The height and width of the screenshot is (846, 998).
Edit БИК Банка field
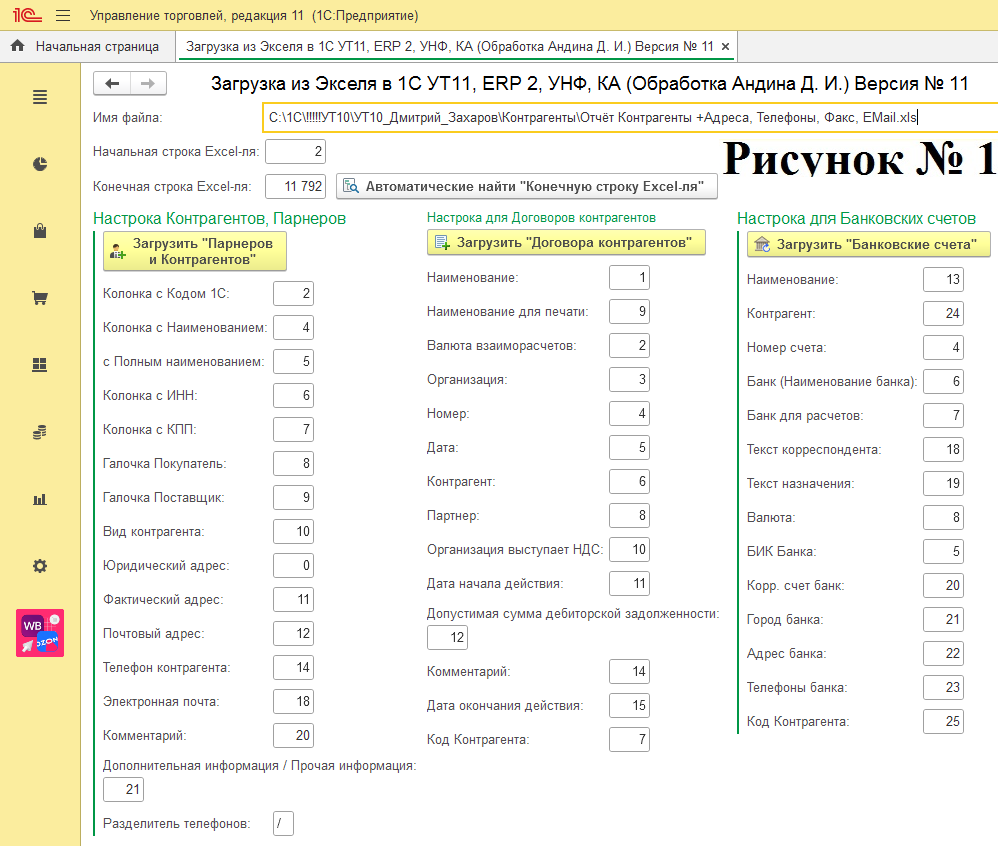[x=943, y=551]
